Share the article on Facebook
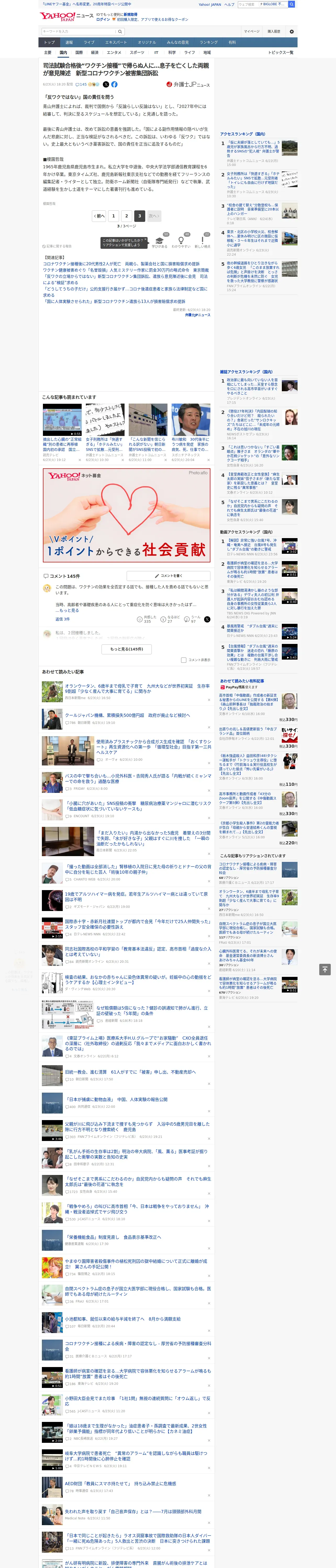Viewport: 336px width, 1568px height. click(114, 85)
